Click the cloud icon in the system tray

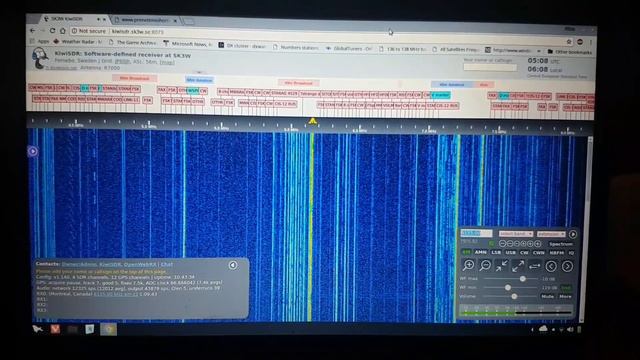pos(543,329)
